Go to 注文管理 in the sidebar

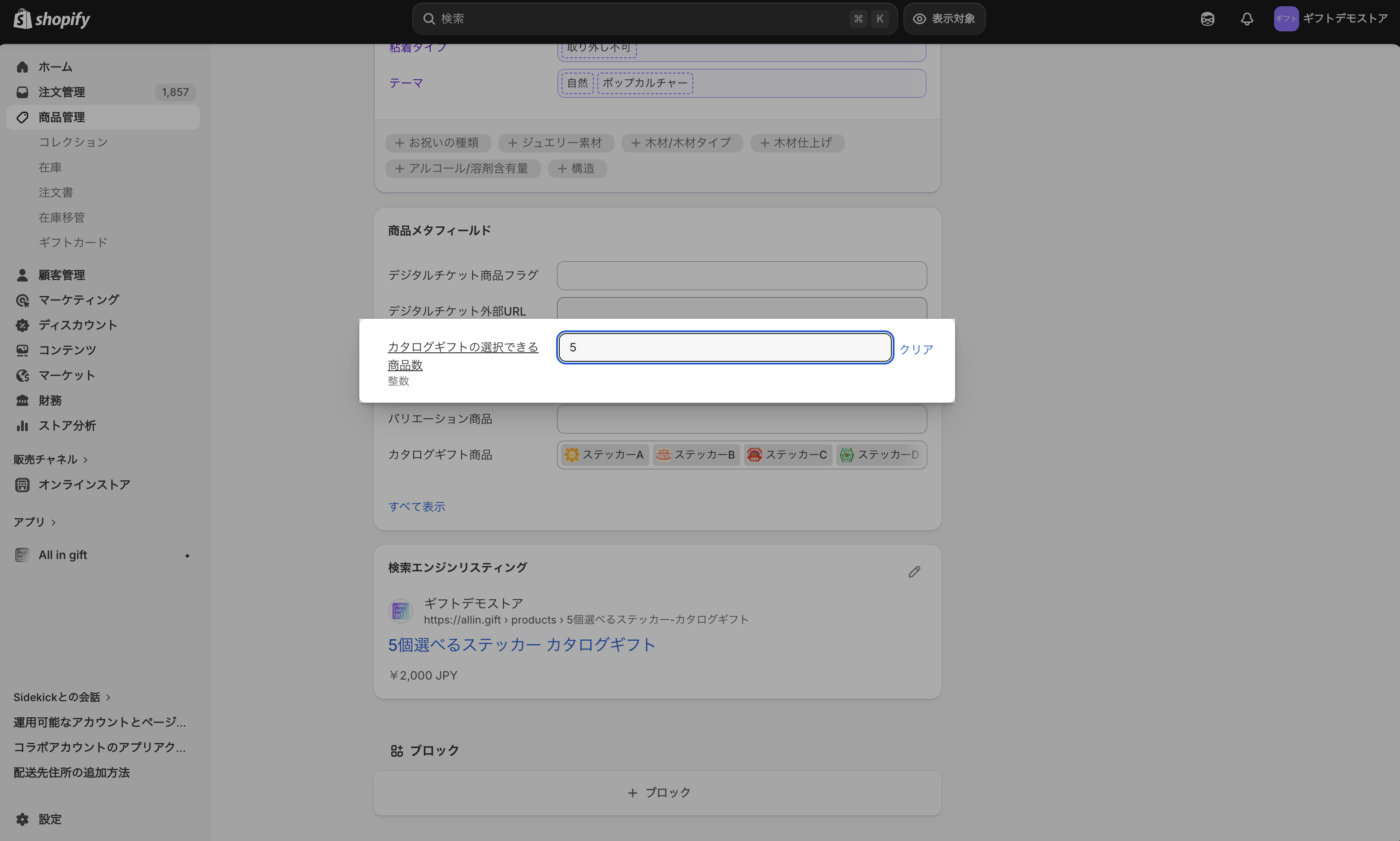click(x=61, y=92)
